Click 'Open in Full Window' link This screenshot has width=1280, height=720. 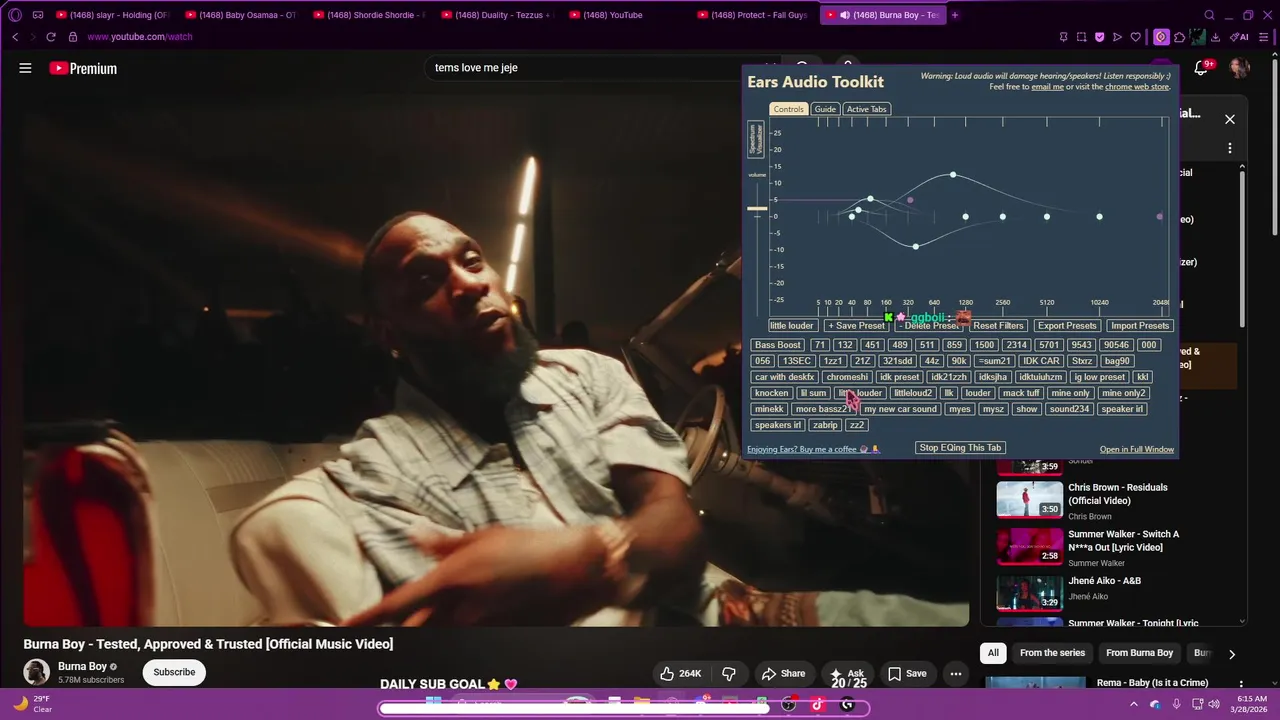coord(1137,450)
